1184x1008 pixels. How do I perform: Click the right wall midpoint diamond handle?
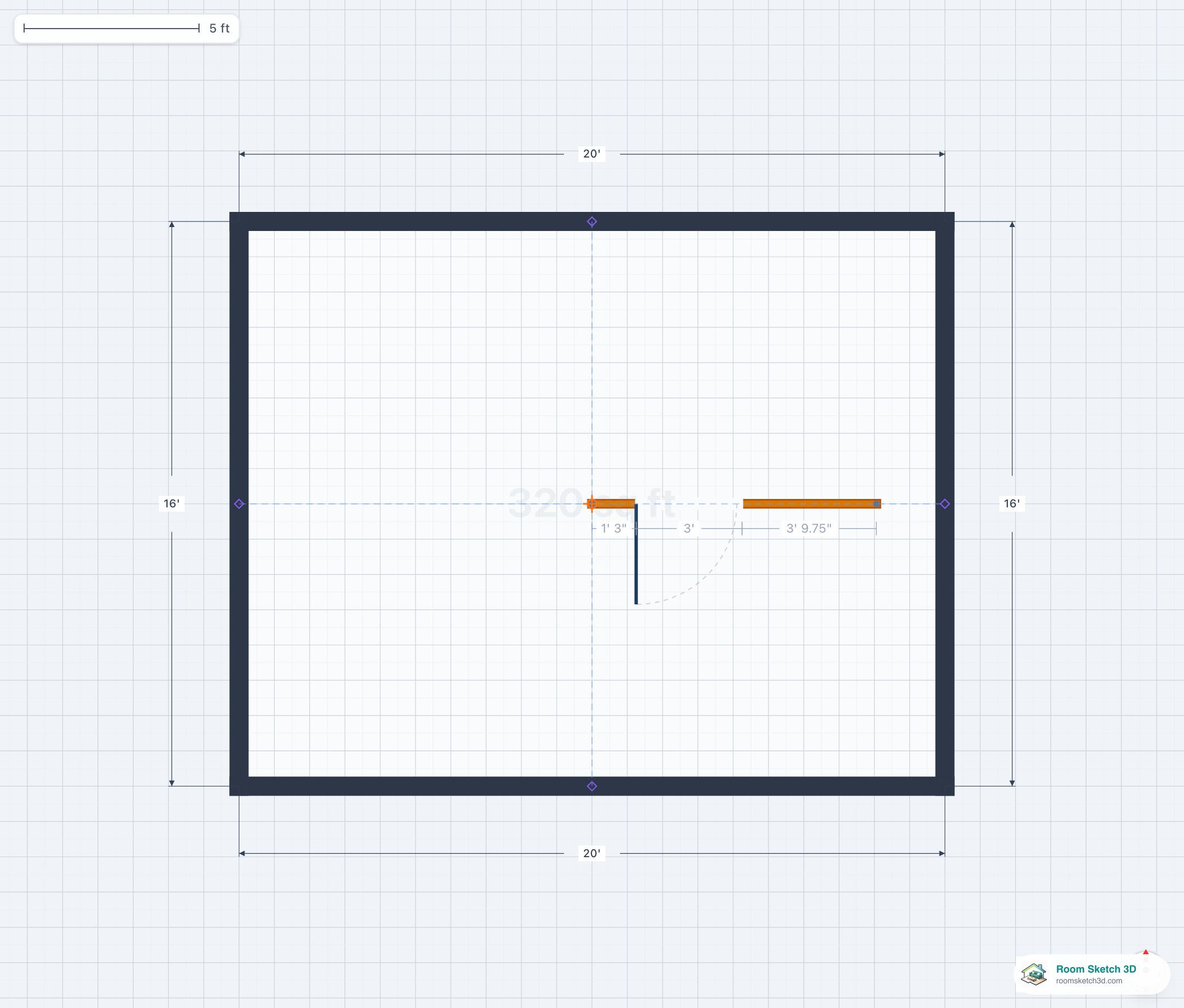(x=945, y=504)
